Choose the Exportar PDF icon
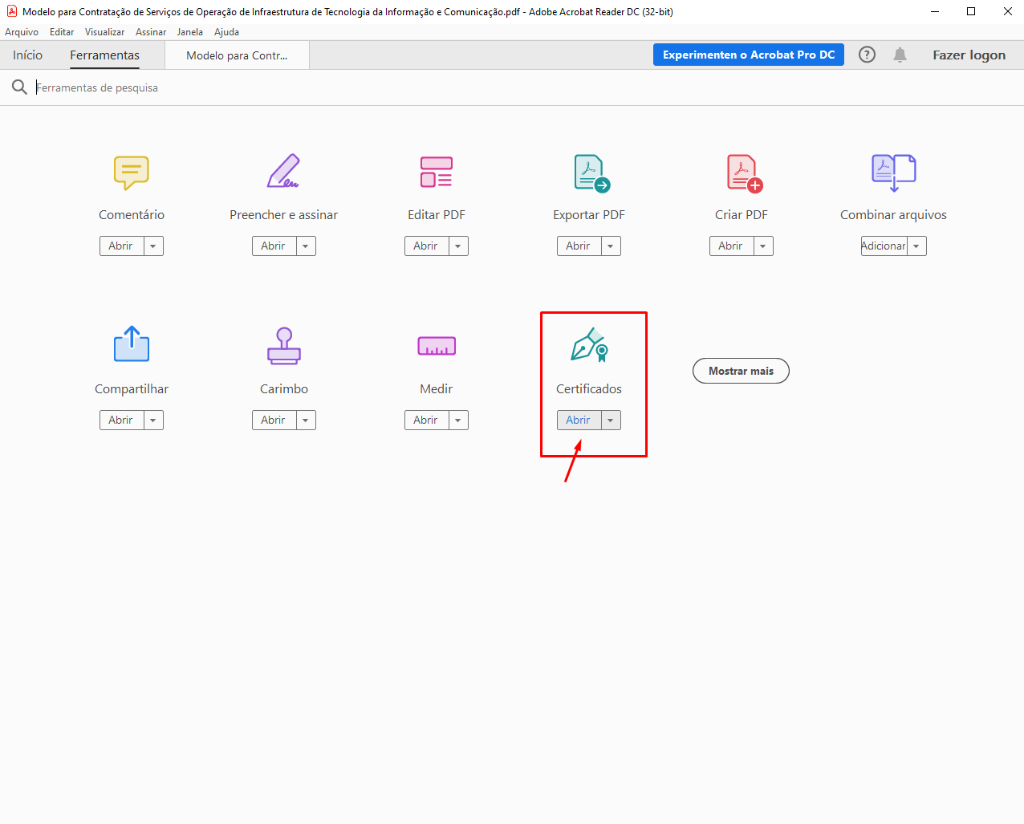Image resolution: width=1024 pixels, height=824 pixels. pos(591,173)
